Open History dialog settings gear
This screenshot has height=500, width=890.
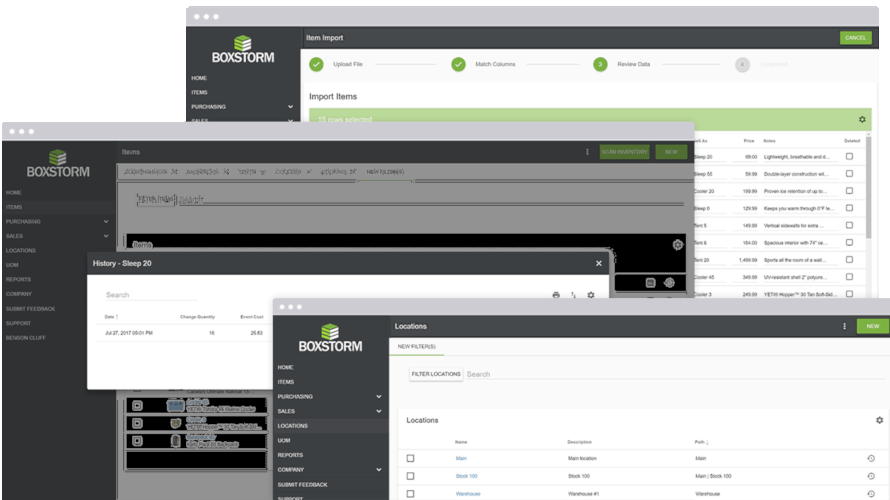[x=591, y=295]
